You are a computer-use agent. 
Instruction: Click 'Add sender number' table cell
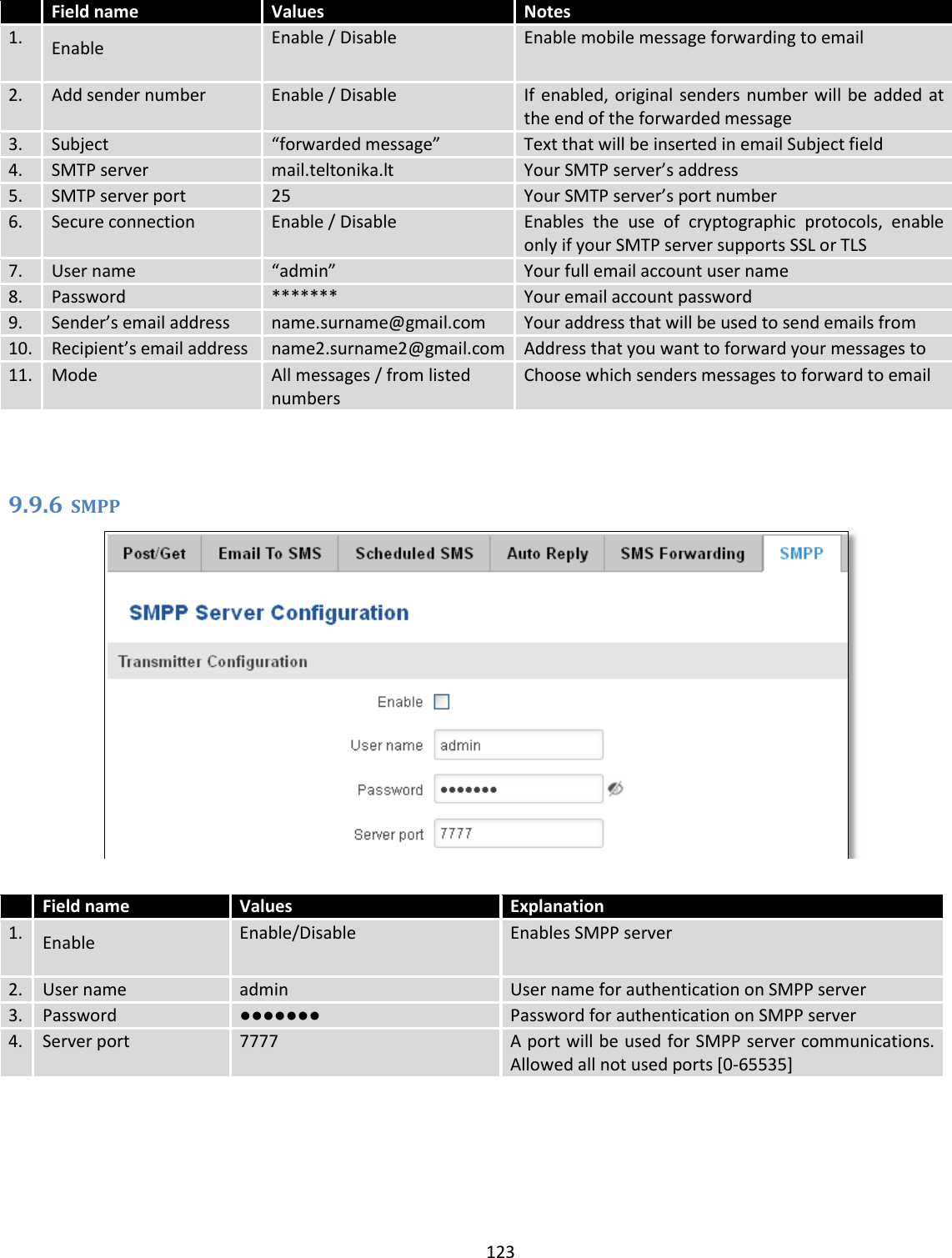[152, 107]
